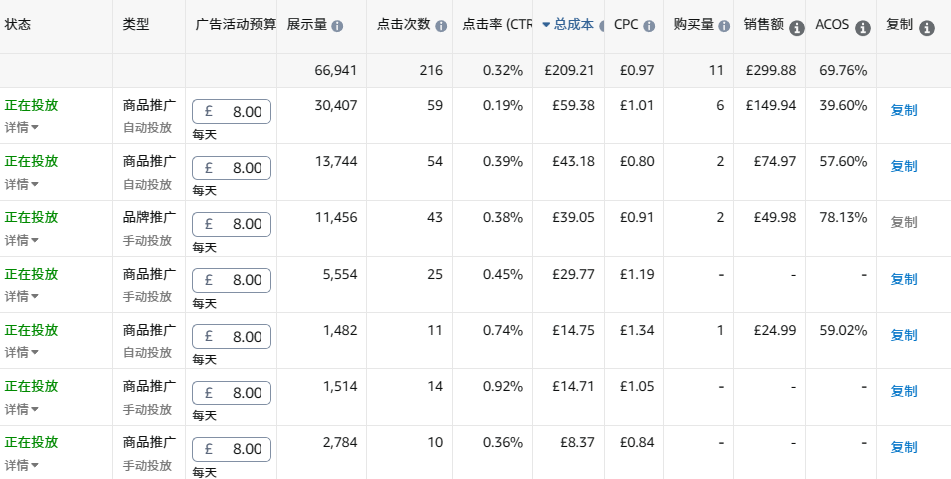This screenshot has width=951, height=479.
Task: Click the sort arrow on 总成本 column
Action: coord(546,25)
